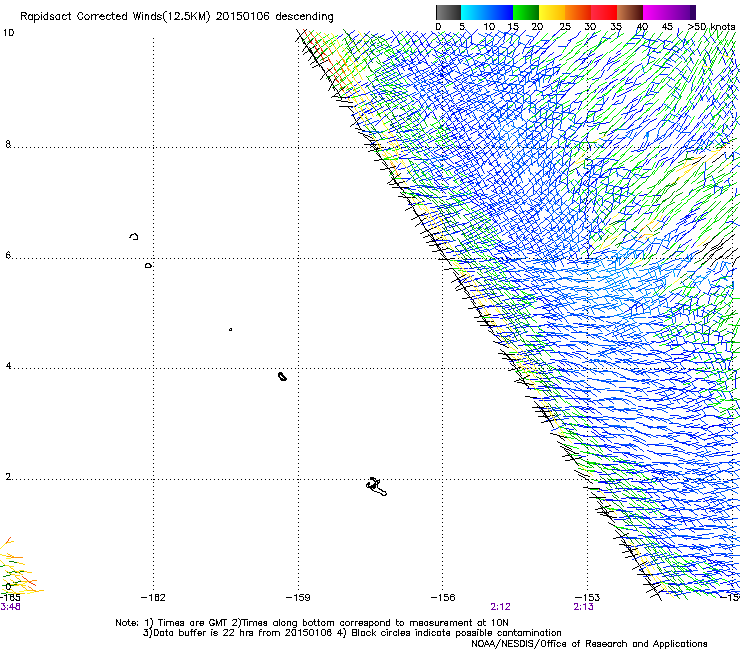Click the legend tick label 10
Viewport: 740px width, 650px height.
pyautogui.click(x=489, y=27)
